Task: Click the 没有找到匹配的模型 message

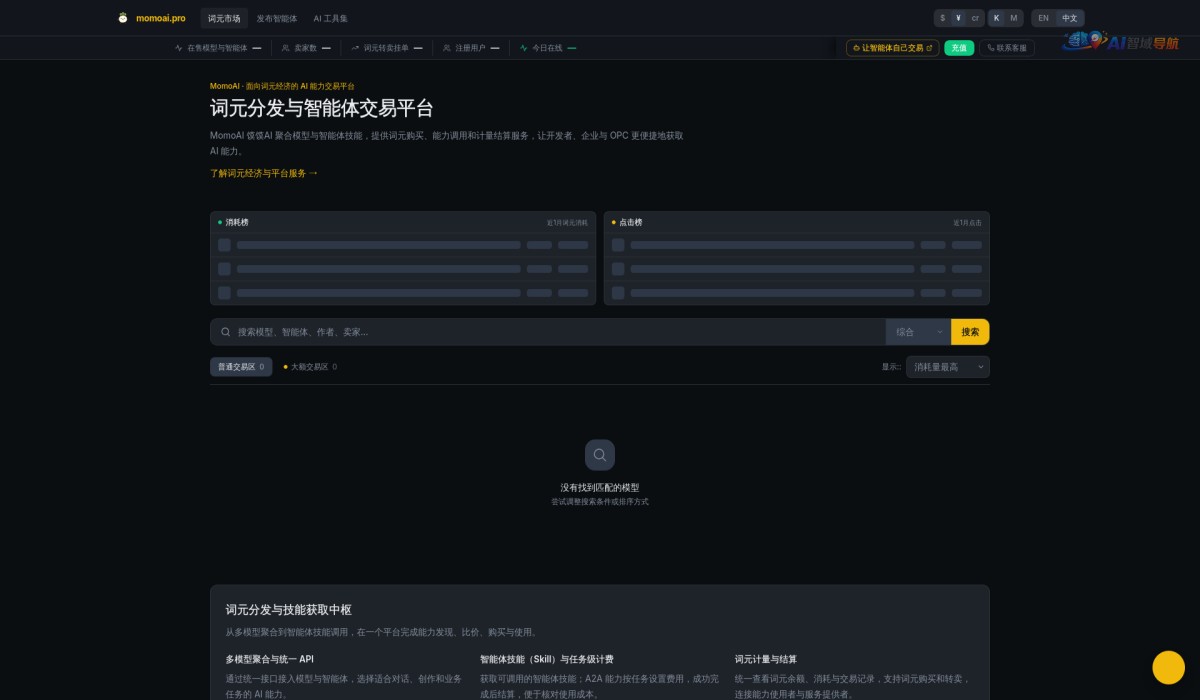Action: point(600,487)
